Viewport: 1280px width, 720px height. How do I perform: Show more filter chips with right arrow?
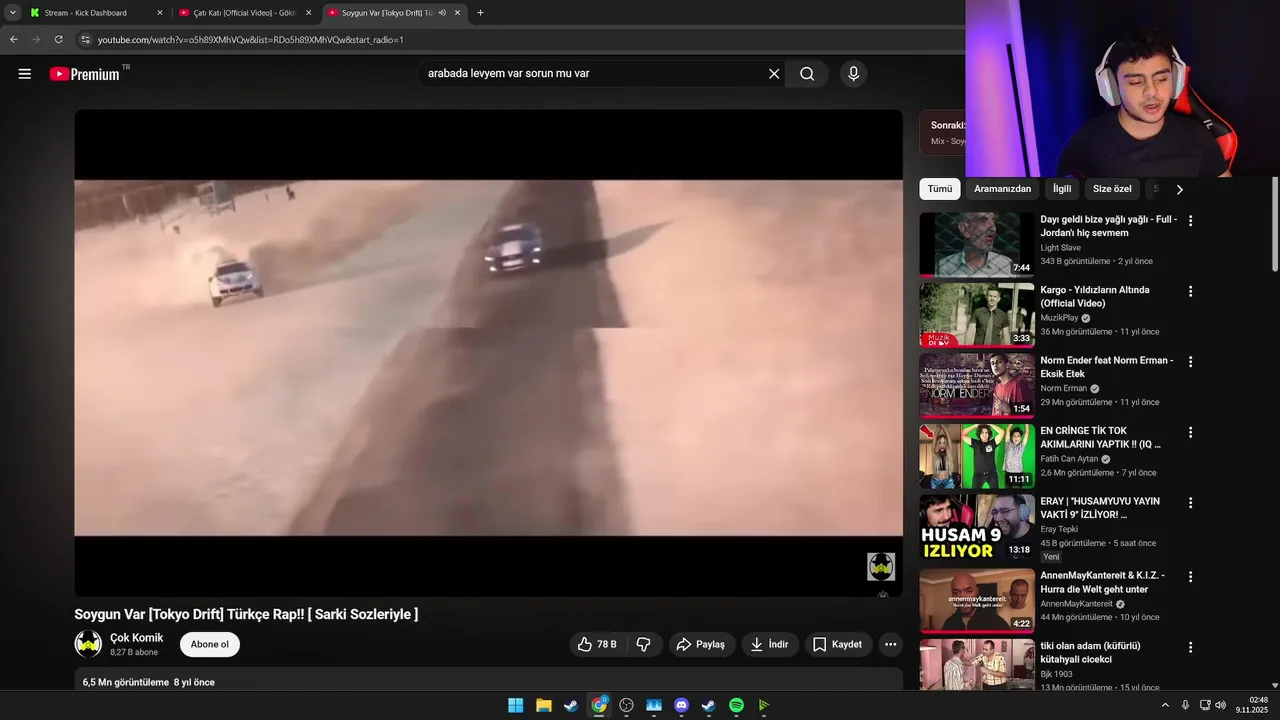pyautogui.click(x=1179, y=189)
